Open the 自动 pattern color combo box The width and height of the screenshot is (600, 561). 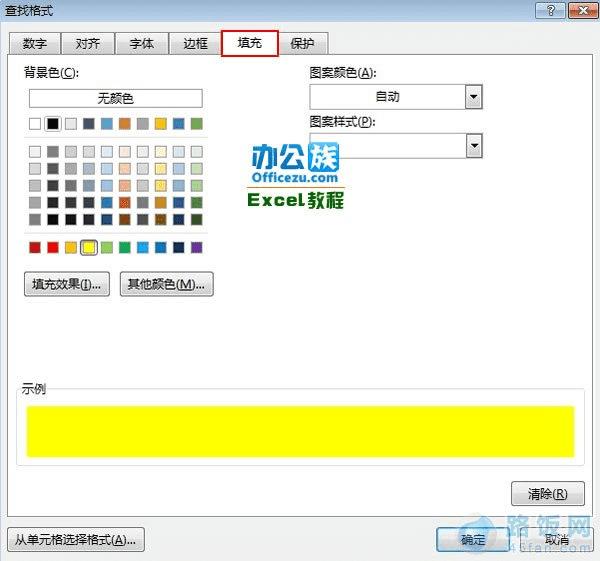point(396,96)
